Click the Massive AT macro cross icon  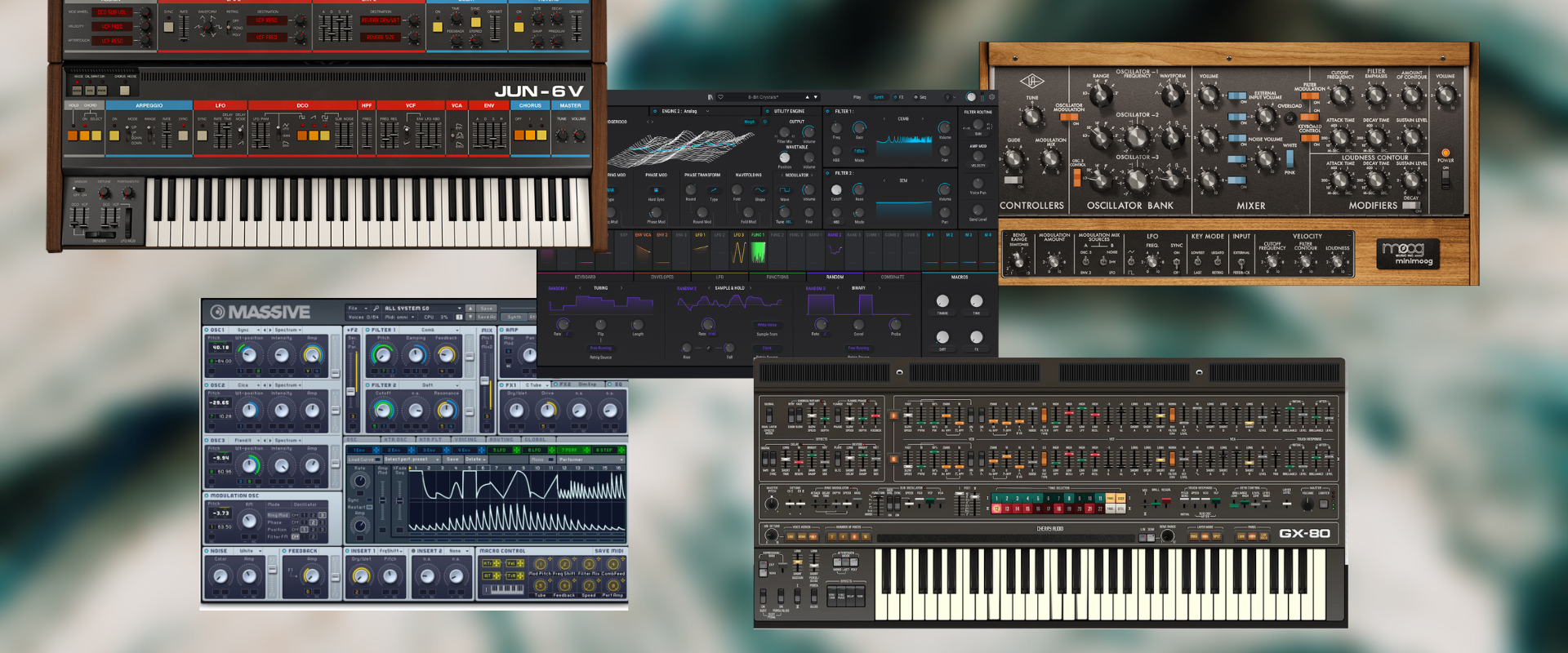tap(497, 575)
